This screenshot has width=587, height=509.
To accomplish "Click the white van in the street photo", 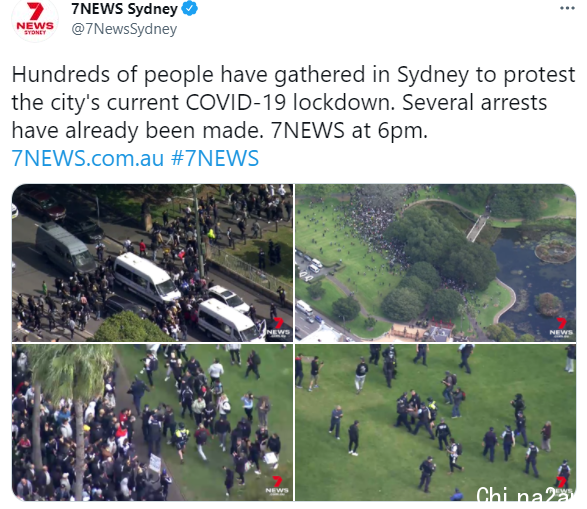I will 147,278.
